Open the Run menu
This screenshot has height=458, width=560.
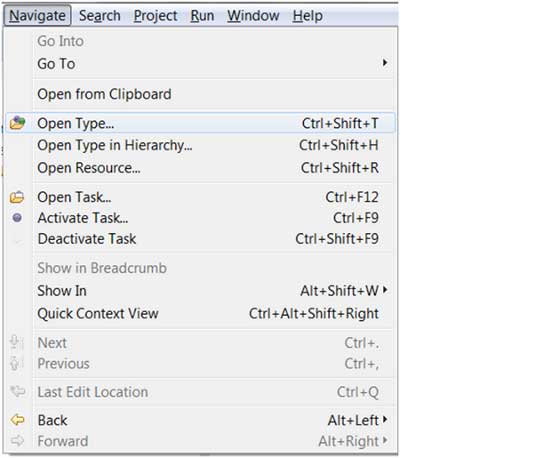click(x=202, y=15)
